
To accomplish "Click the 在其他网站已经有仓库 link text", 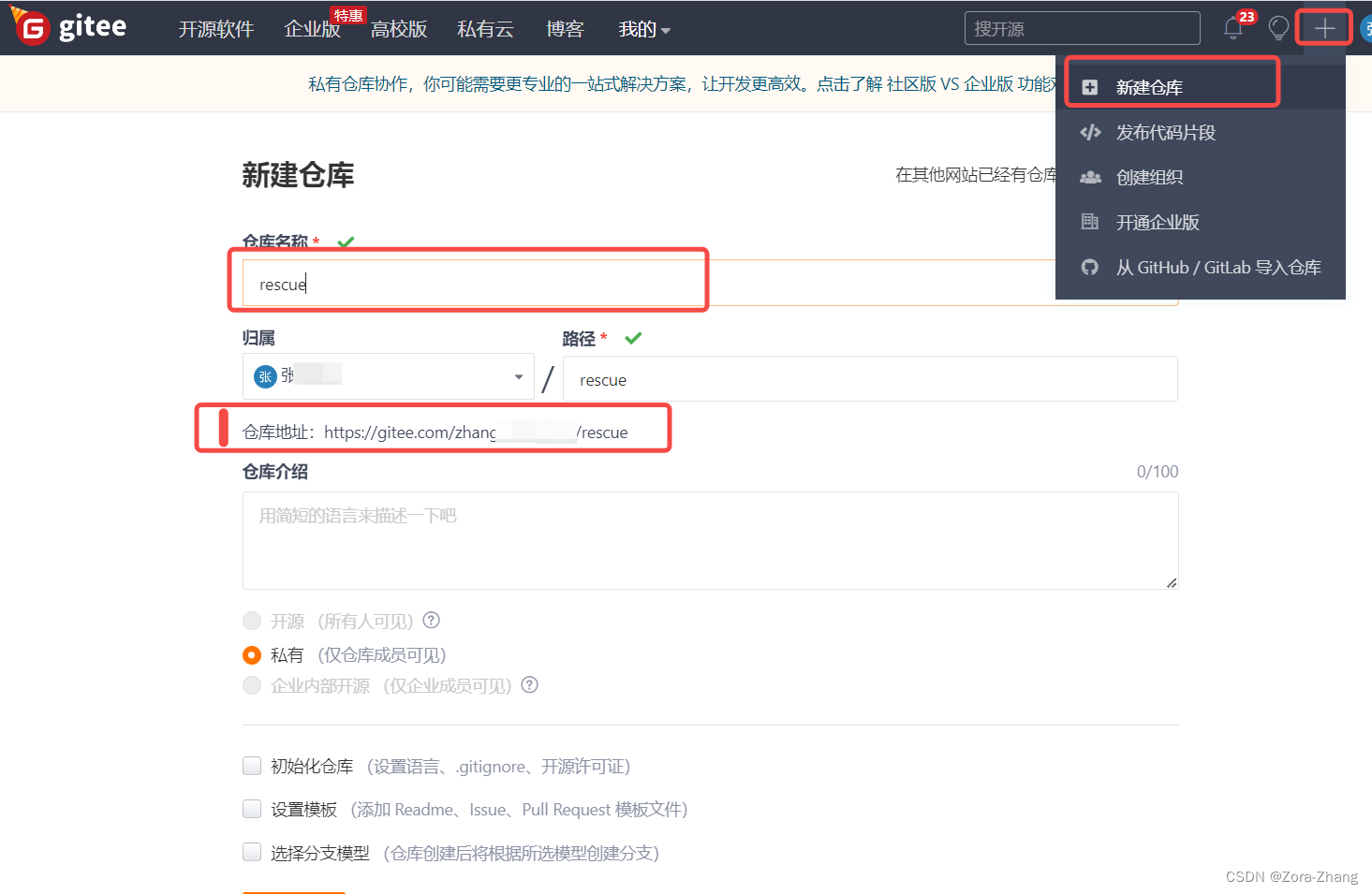I will click(976, 174).
